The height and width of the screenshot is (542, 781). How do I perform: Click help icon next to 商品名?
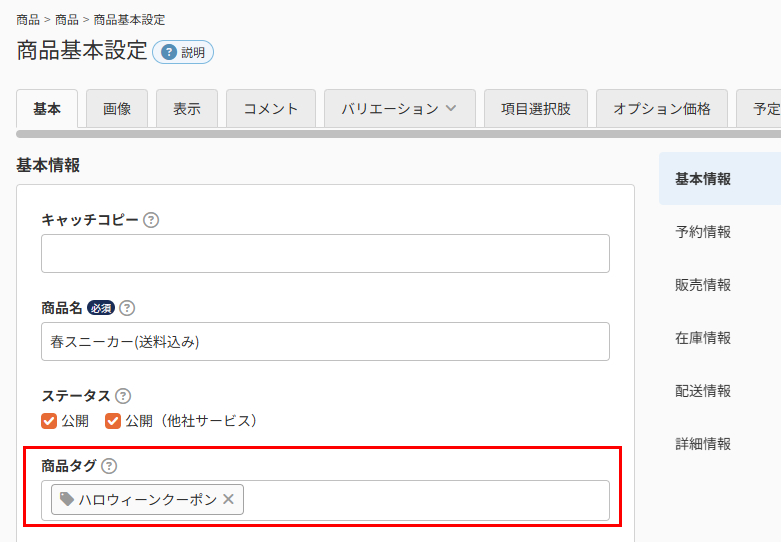coord(127,308)
